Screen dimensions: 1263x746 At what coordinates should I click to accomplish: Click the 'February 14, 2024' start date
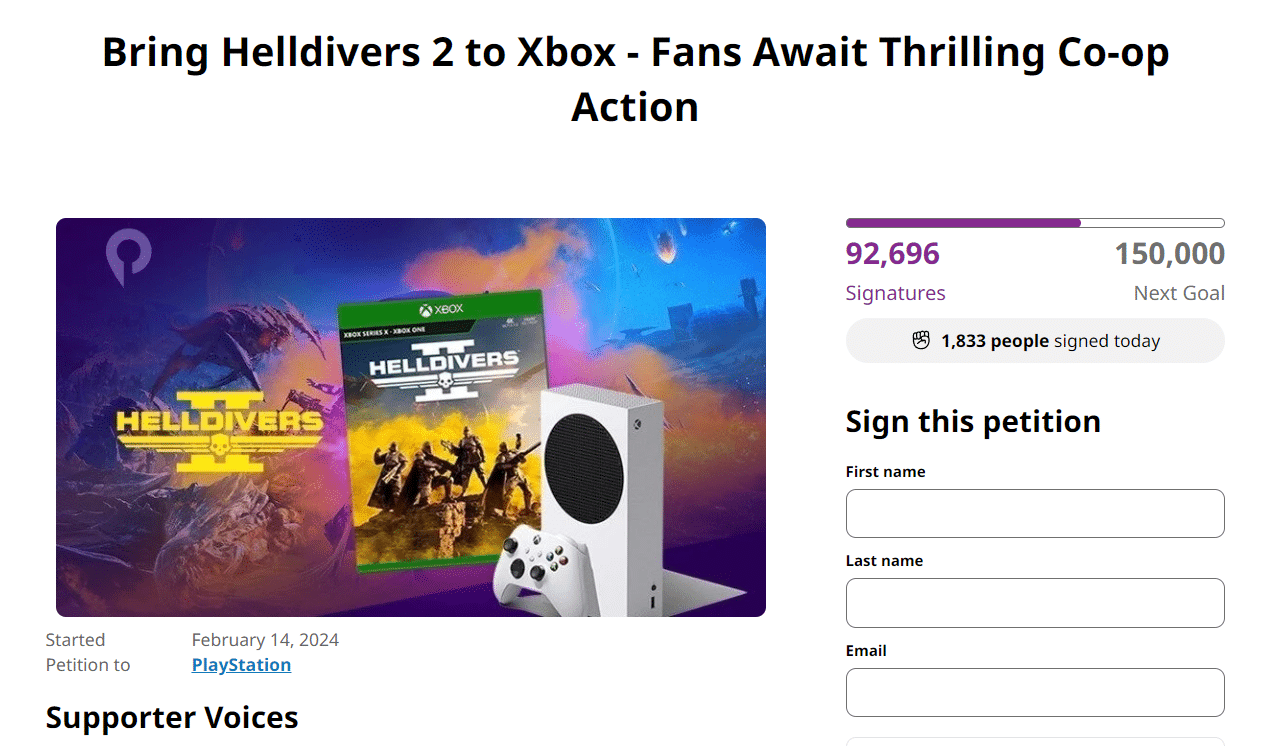point(265,639)
